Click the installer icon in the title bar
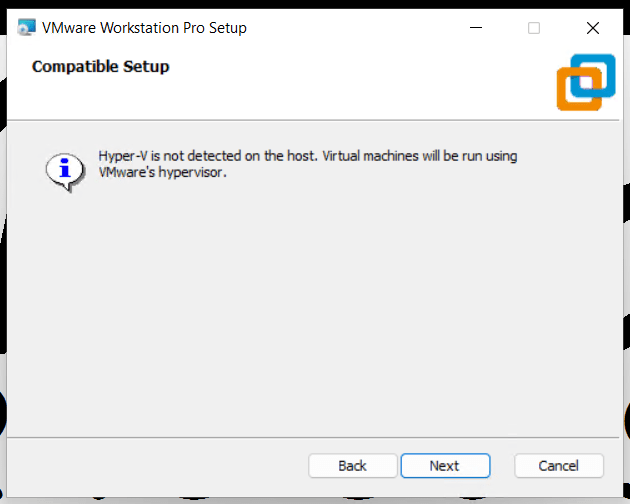The width and height of the screenshot is (630, 504). point(26,28)
